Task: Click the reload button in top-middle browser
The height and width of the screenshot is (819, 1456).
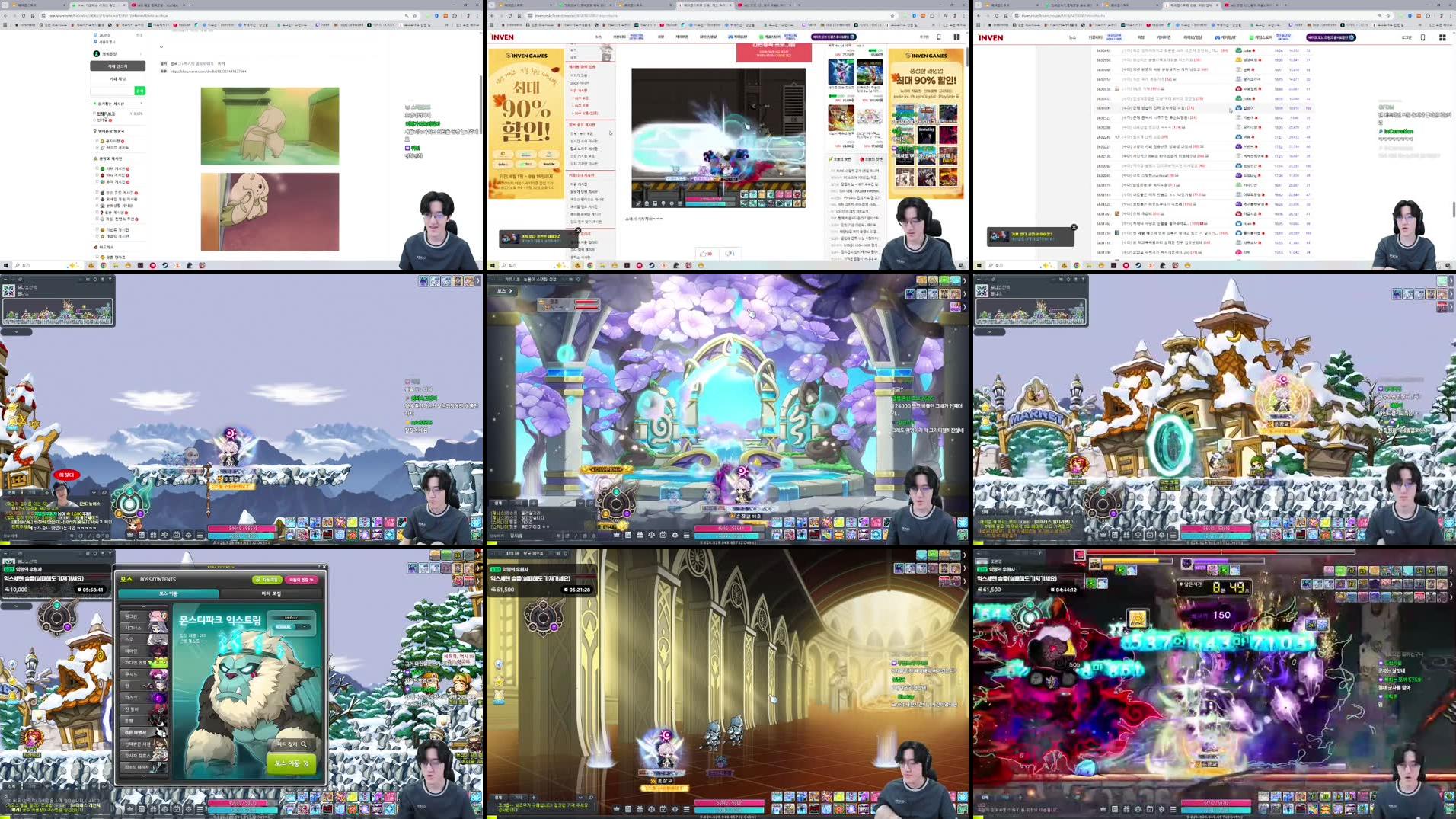Action: [x=509, y=15]
